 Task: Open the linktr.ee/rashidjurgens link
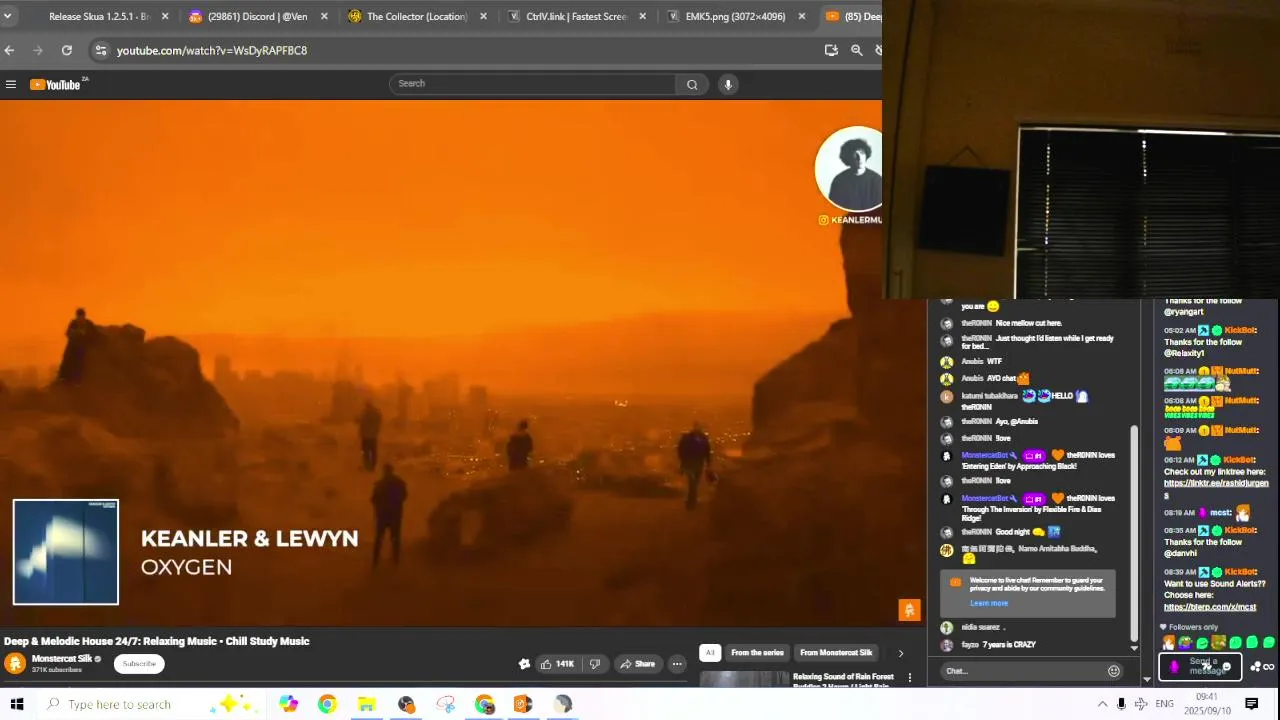click(1216, 488)
